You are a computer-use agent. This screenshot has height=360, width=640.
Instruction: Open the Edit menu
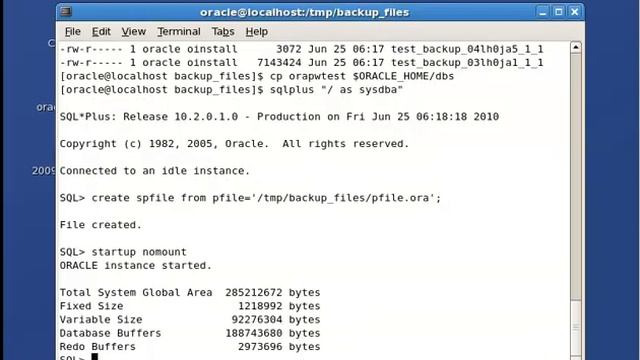click(x=101, y=31)
